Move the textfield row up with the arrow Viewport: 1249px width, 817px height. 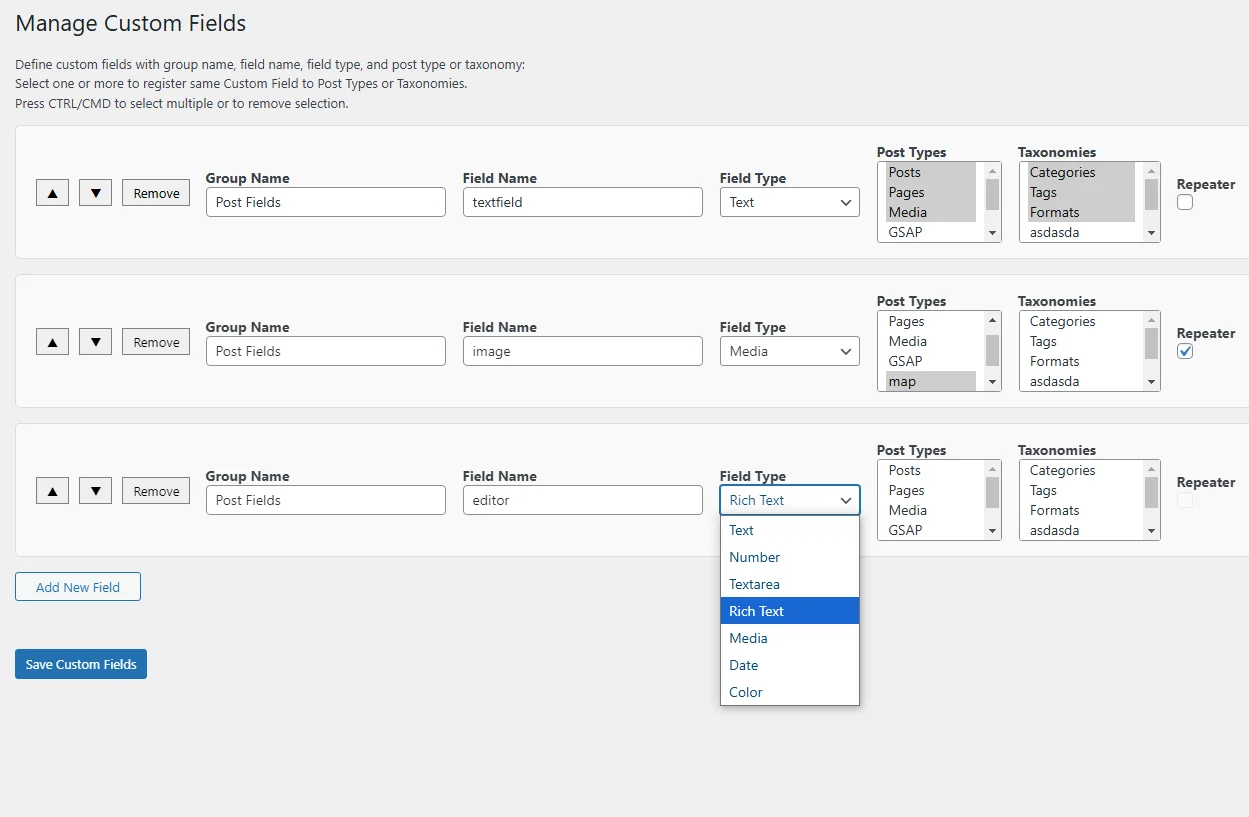click(52, 193)
